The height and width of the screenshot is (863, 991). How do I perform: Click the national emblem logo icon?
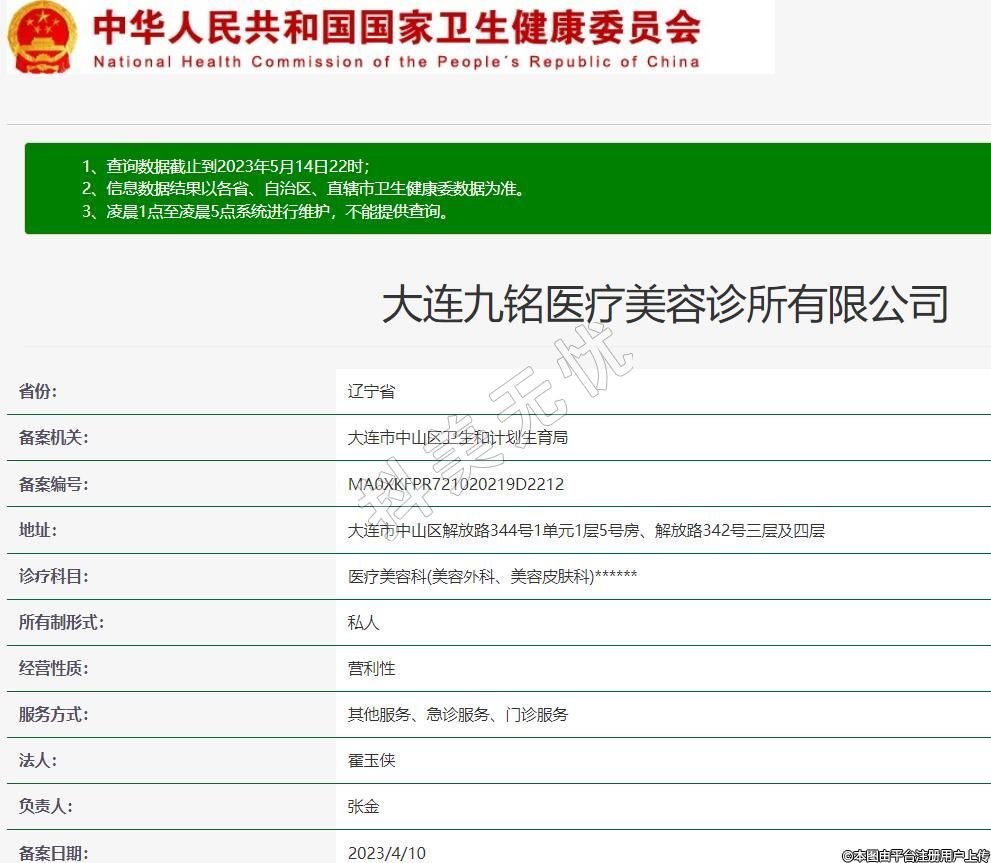tap(42, 37)
